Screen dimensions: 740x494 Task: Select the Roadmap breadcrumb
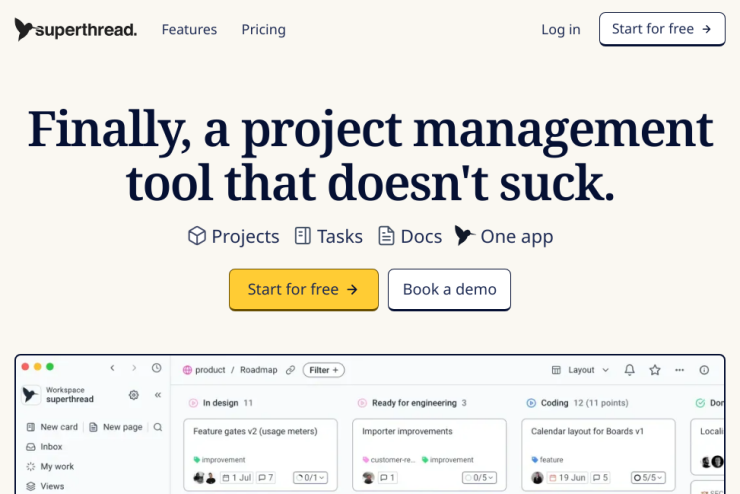[259, 370]
